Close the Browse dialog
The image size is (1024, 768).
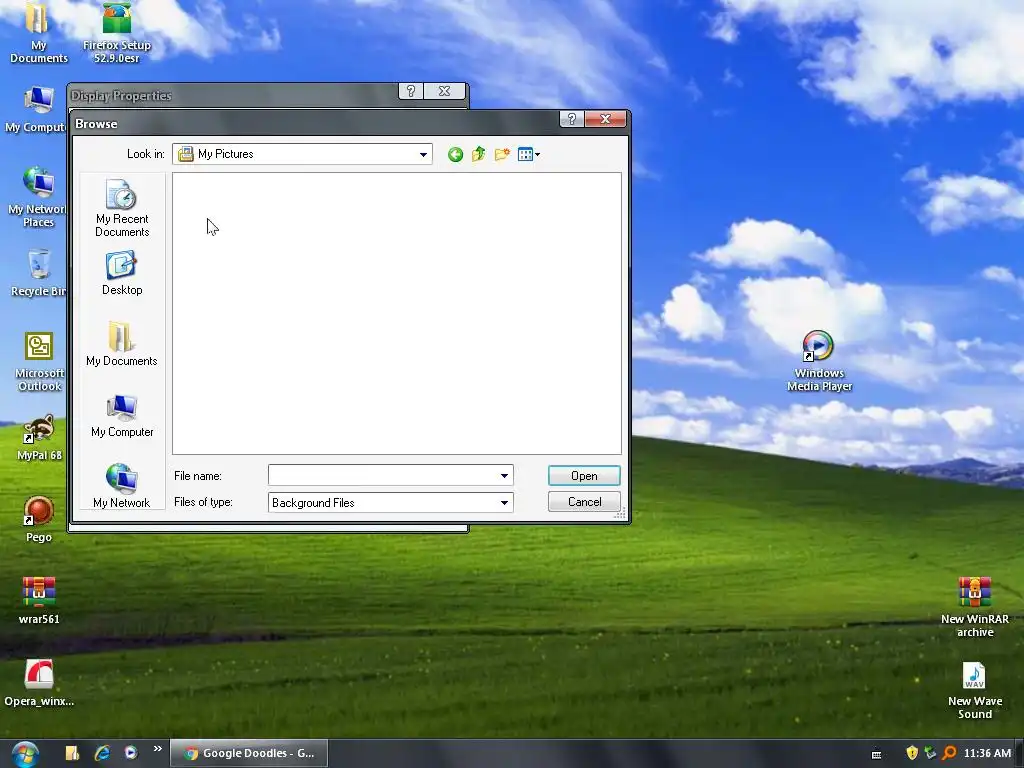click(605, 119)
